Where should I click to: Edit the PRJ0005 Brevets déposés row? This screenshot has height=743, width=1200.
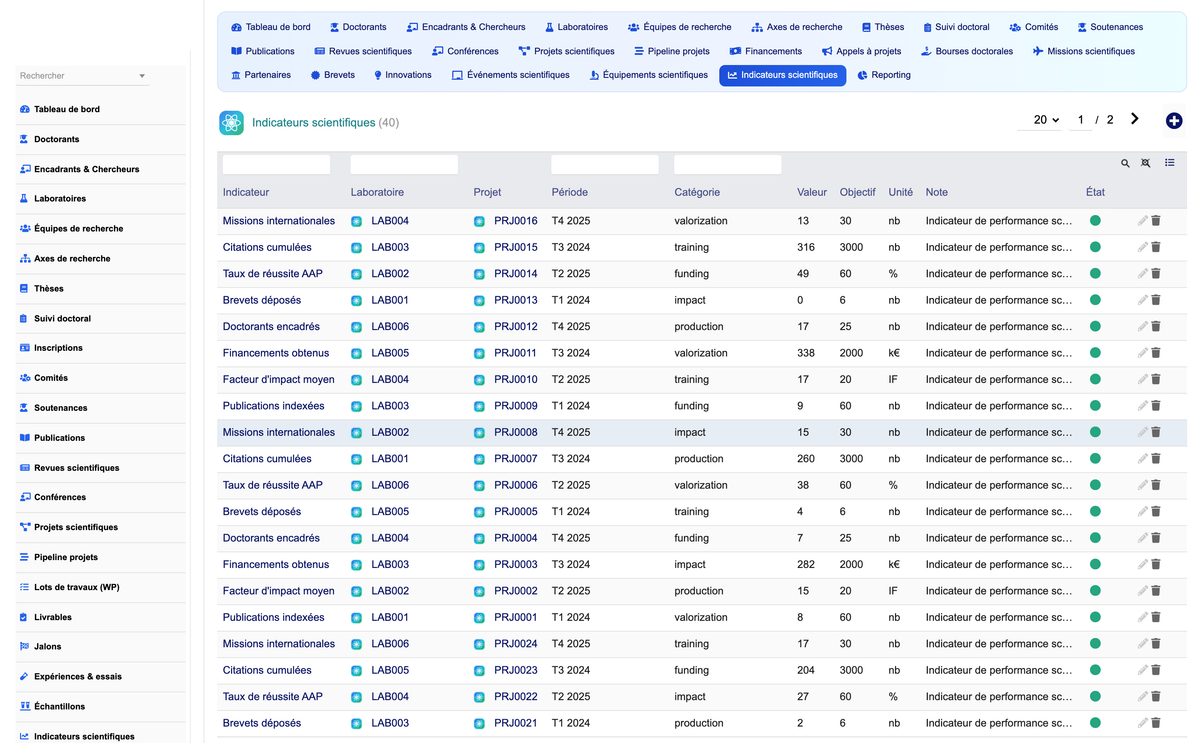[1142, 512]
